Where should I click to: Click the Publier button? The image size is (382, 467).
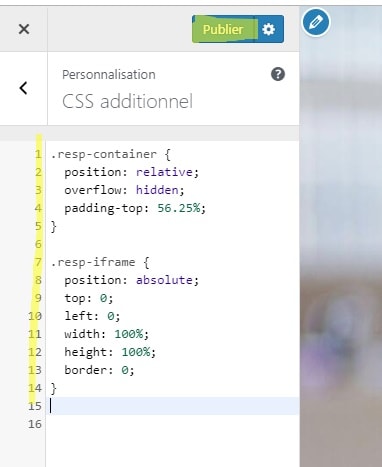(x=223, y=29)
